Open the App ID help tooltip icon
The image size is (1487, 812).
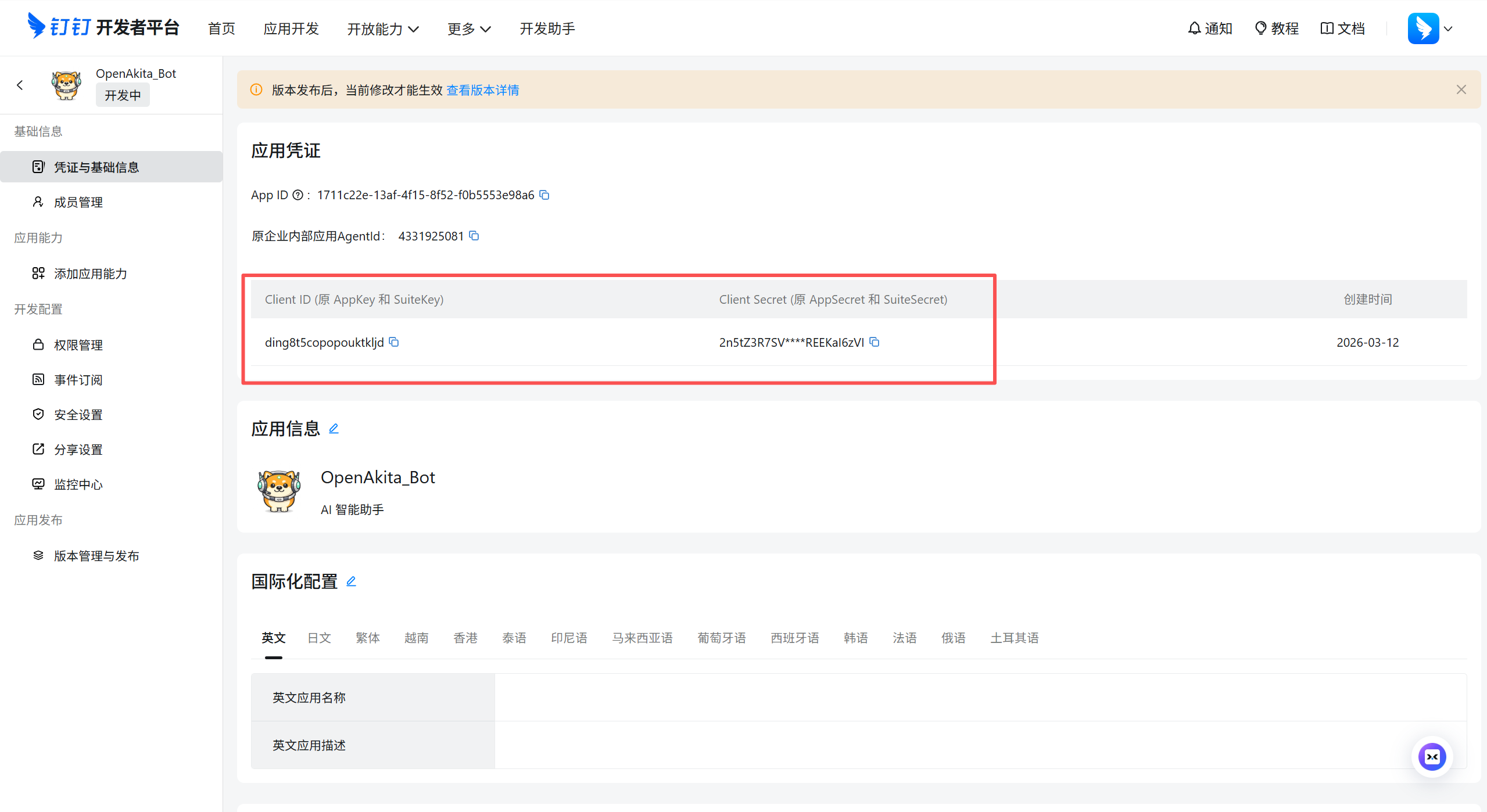click(298, 195)
